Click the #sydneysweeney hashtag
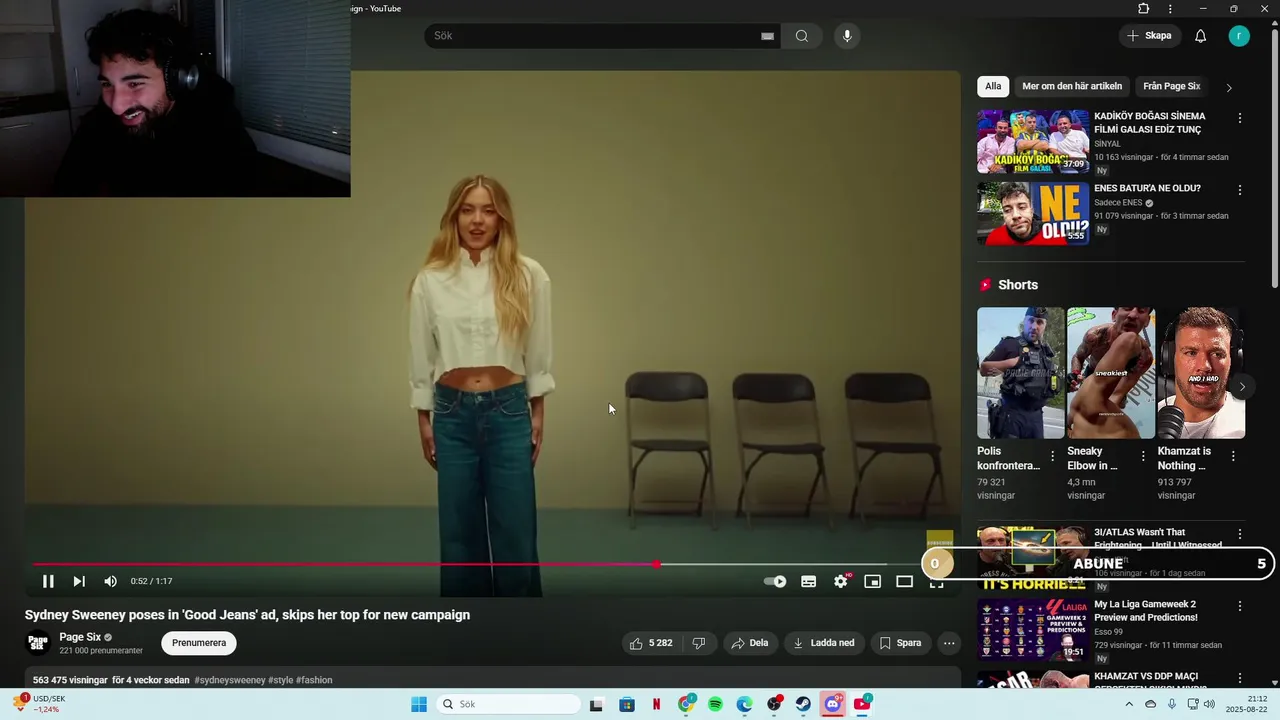 (x=230, y=680)
